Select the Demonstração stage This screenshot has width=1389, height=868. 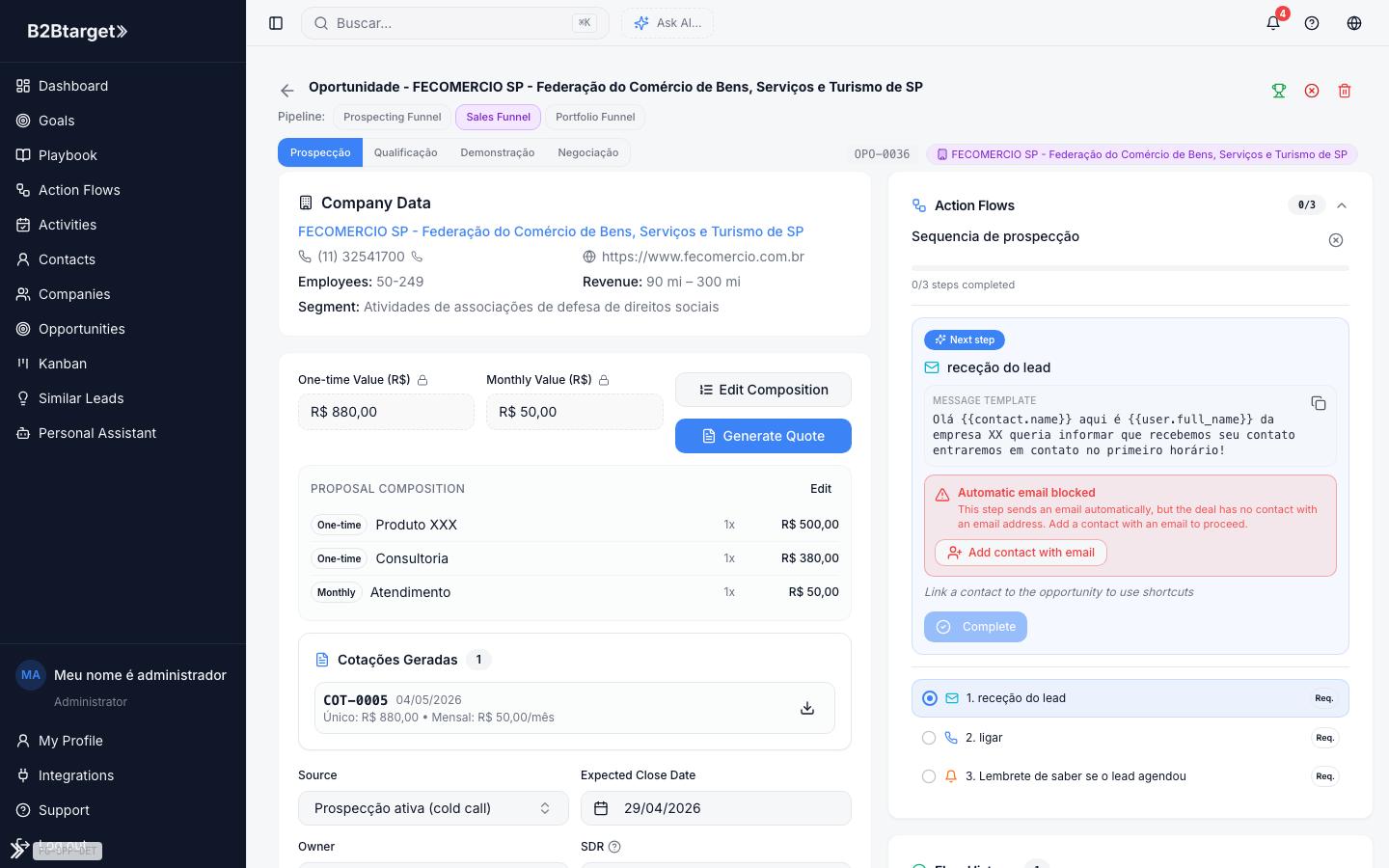click(498, 152)
